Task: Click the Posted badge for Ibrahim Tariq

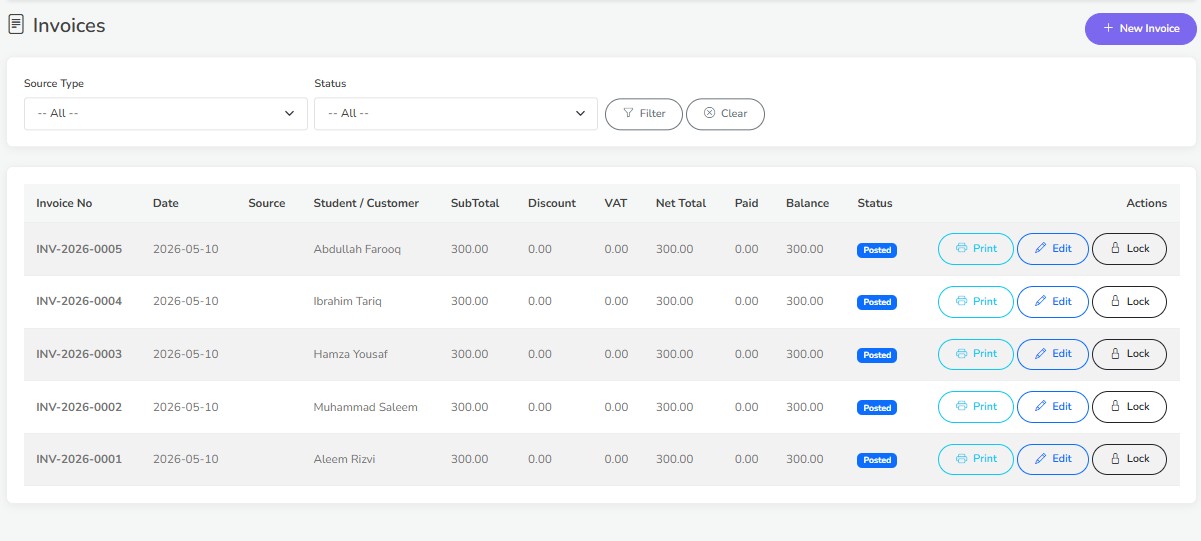Action: point(877,302)
